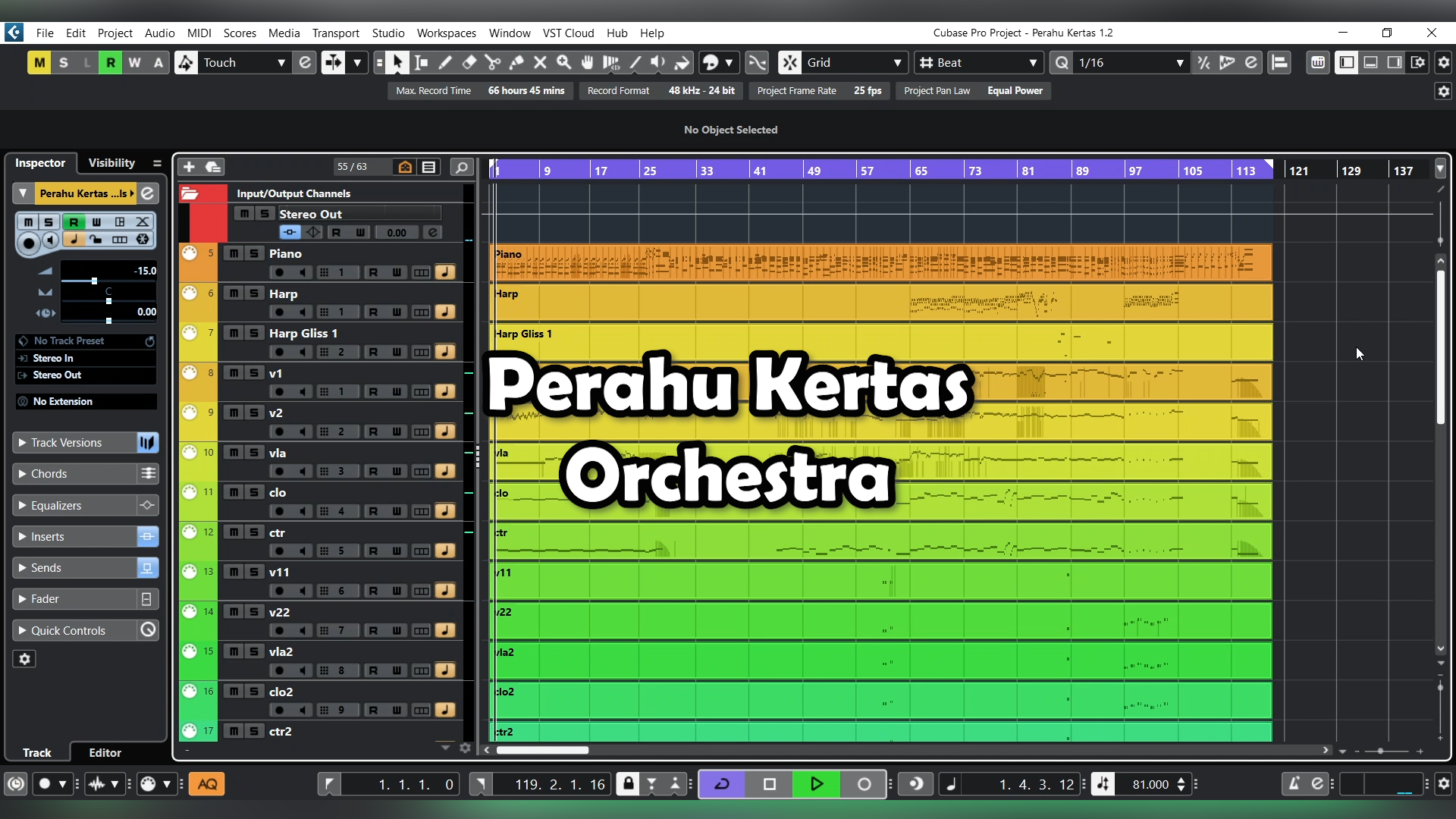
Task: Click the tempo value field 81.000
Action: (x=1150, y=784)
